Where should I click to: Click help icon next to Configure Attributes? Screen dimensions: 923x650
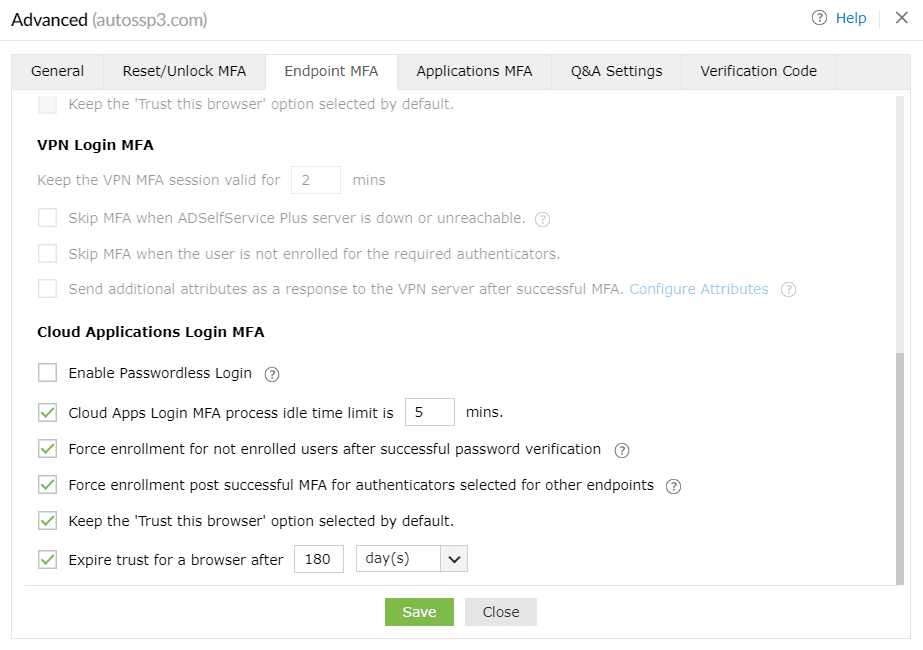[788, 290]
